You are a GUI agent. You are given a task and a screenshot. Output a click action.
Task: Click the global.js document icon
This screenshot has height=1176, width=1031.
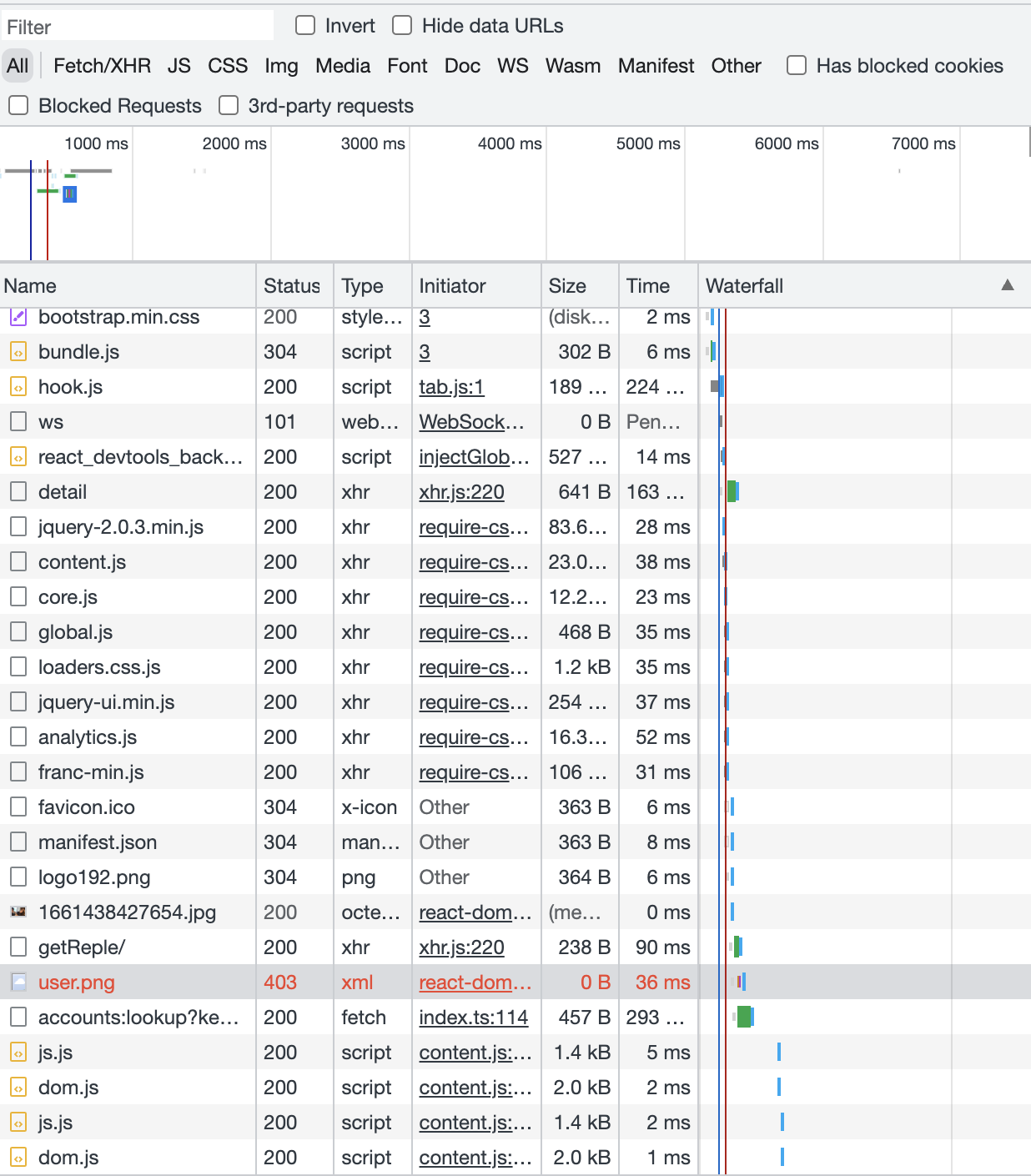coord(18,632)
